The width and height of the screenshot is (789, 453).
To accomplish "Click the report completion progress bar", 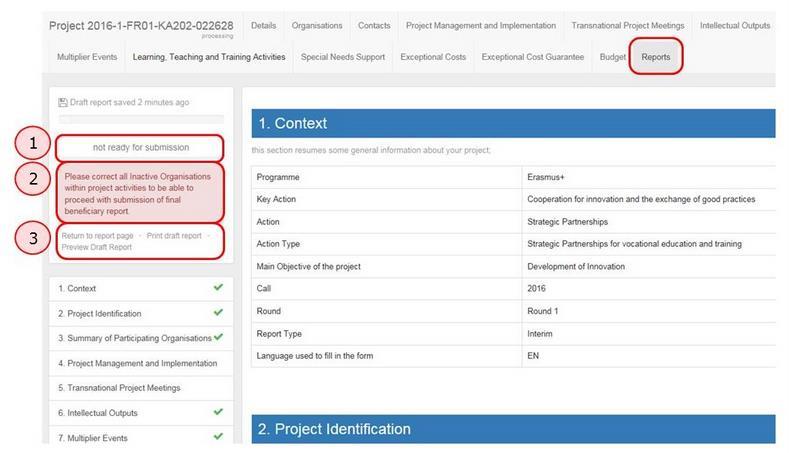I will pyautogui.click(x=141, y=119).
